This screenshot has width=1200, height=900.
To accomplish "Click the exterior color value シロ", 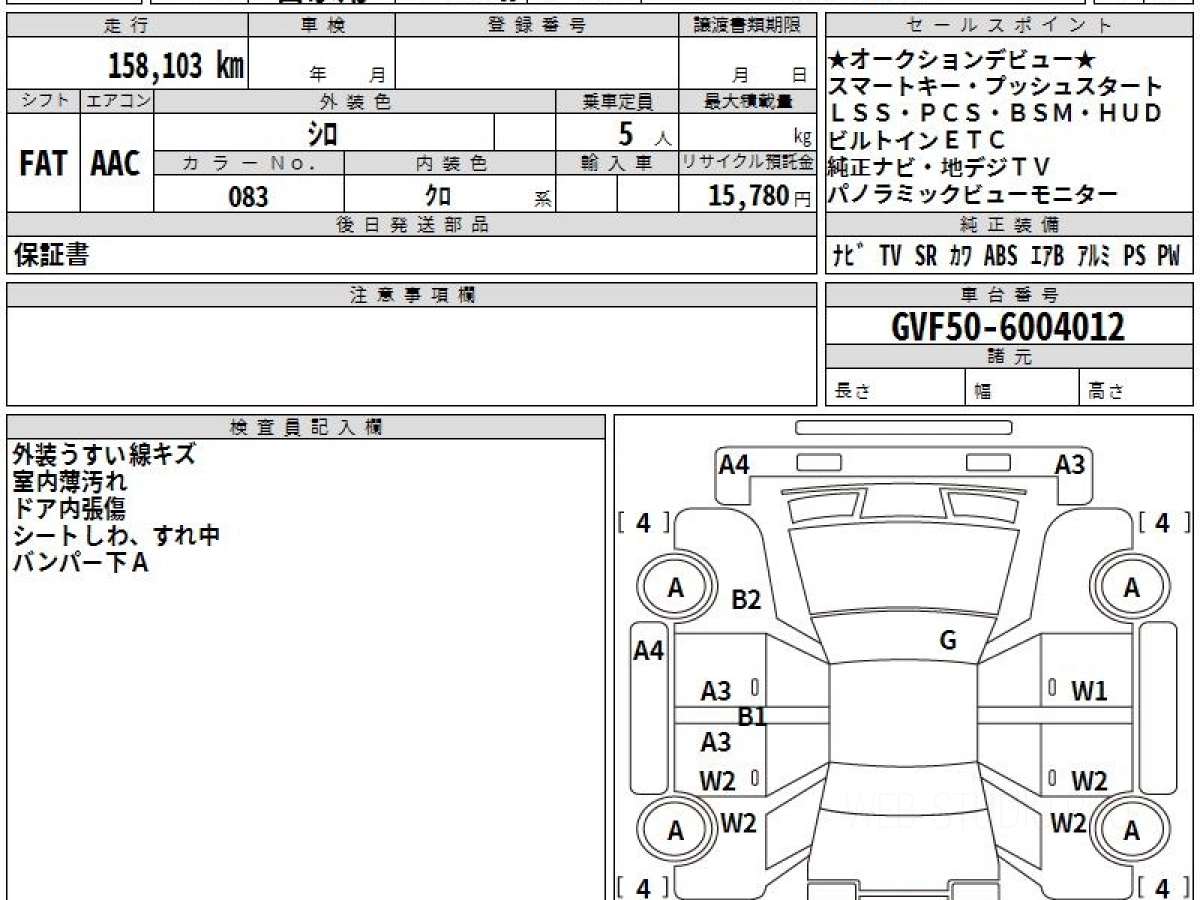I will click(324, 133).
